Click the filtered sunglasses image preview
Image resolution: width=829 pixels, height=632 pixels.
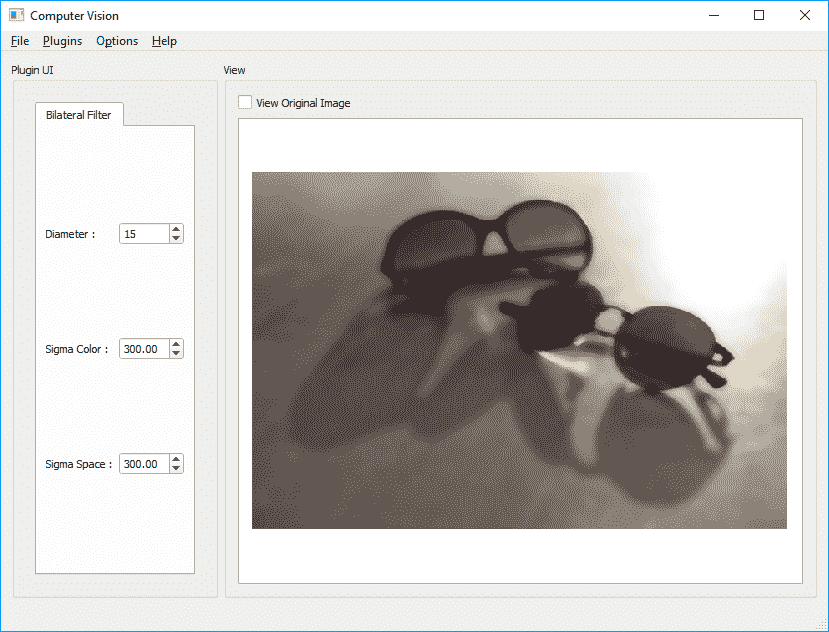(x=519, y=350)
